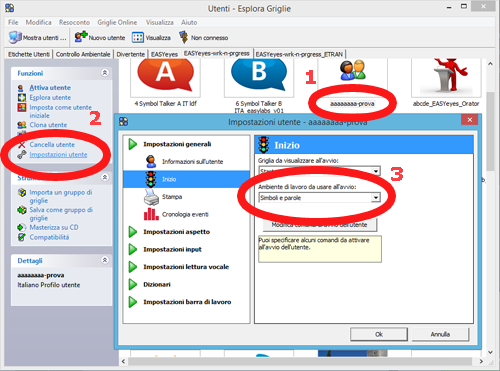This screenshot has height=371, width=500.
Task: Click the Mostra utenti monitor icon
Action: pos(15,37)
